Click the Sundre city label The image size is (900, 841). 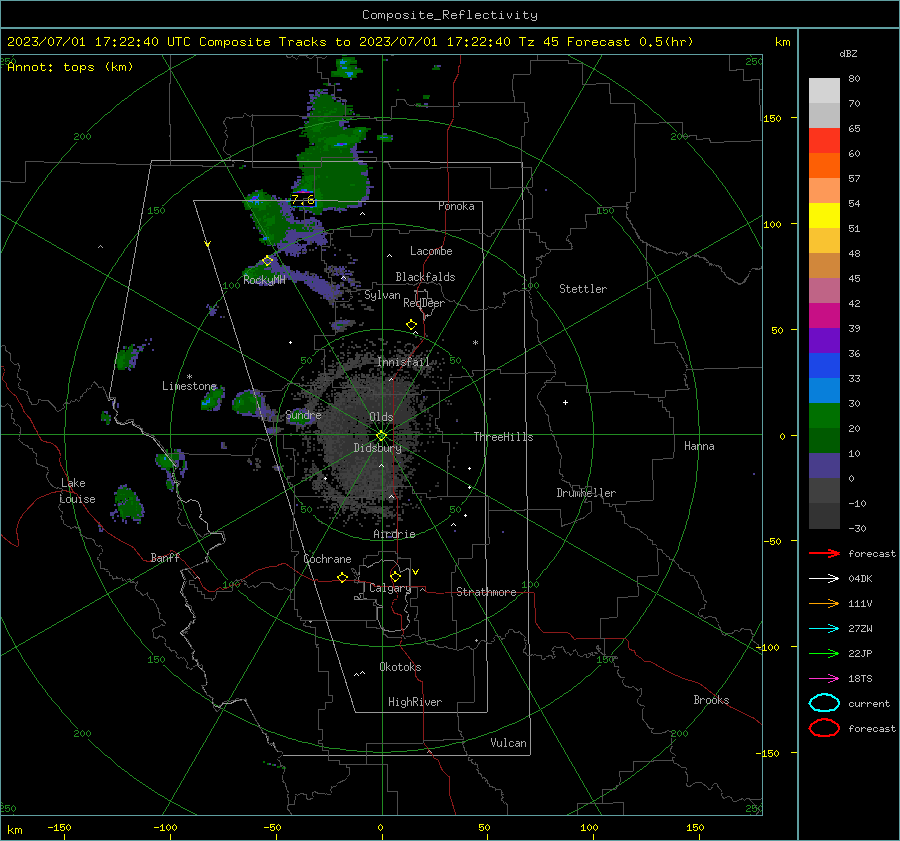[x=303, y=415]
